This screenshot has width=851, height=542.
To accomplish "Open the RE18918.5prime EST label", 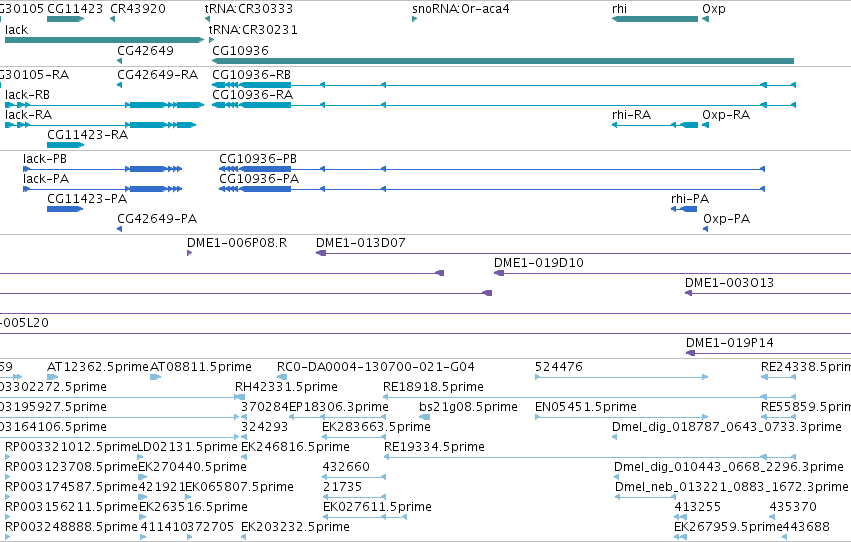I will click(433, 387).
